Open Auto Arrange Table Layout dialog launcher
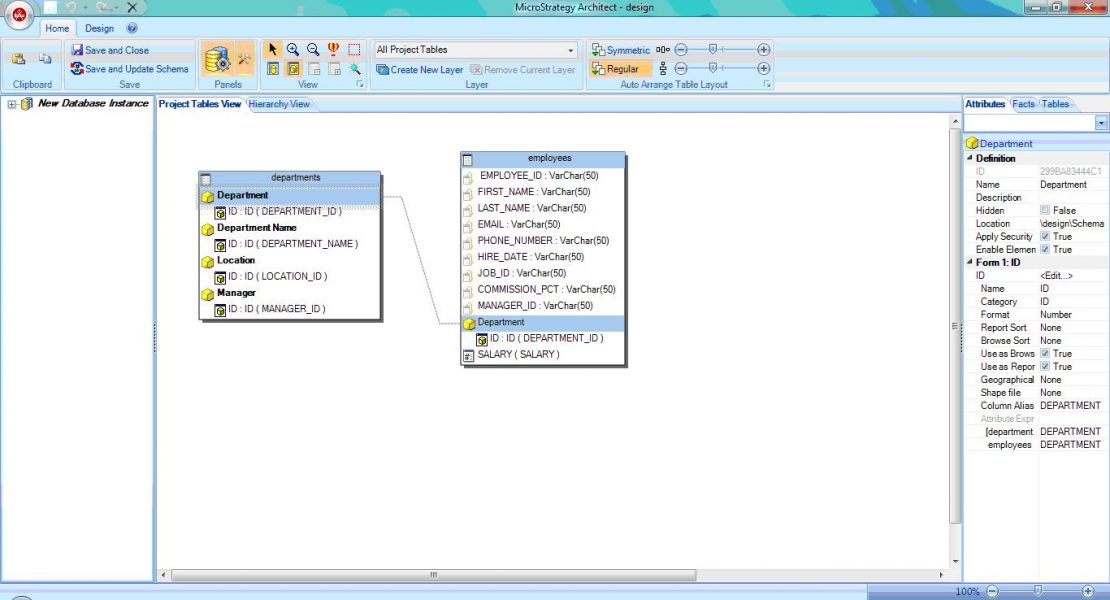This screenshot has height=600, width=1110. coord(767,84)
